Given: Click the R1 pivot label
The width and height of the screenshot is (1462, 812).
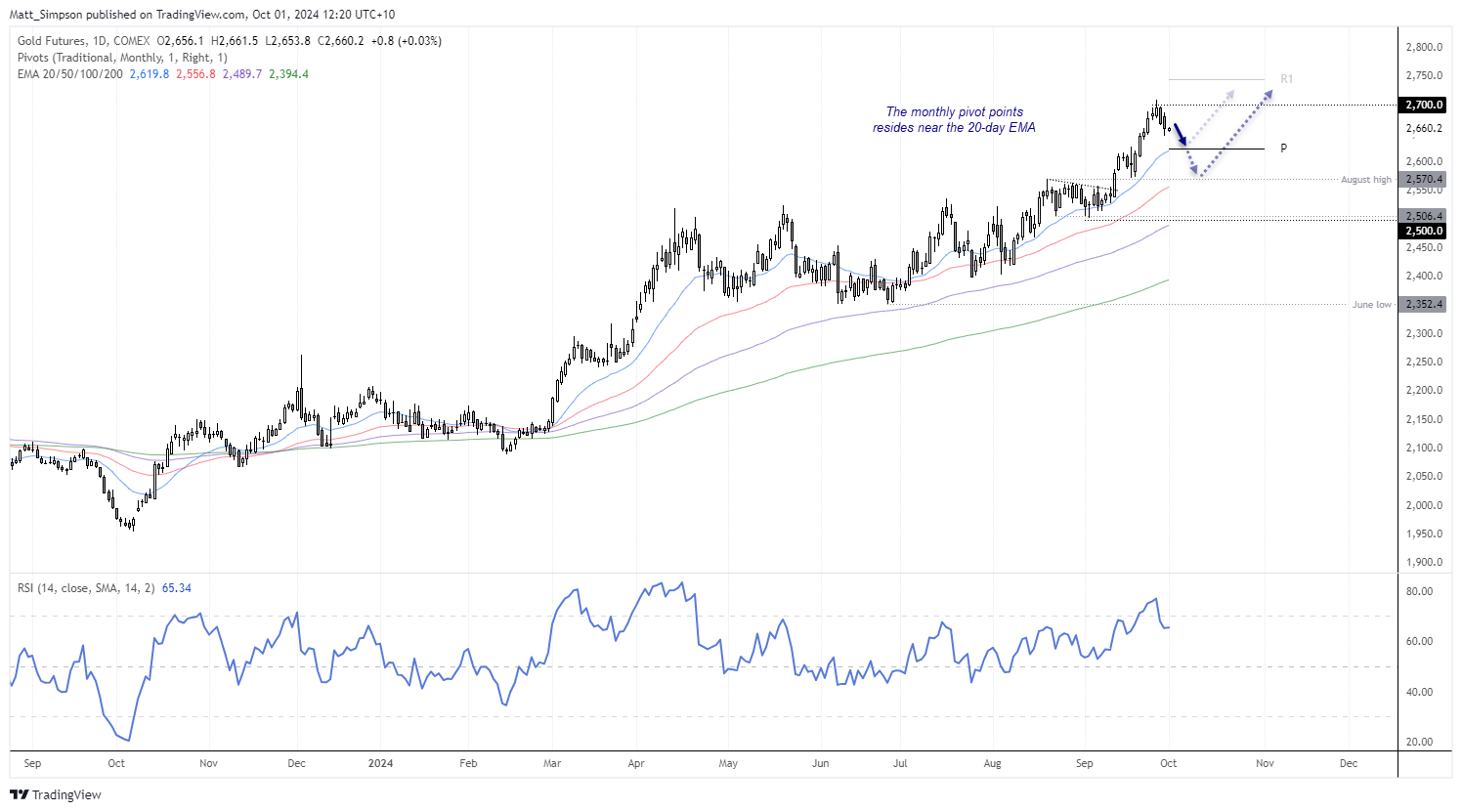Looking at the screenshot, I should pos(1286,79).
